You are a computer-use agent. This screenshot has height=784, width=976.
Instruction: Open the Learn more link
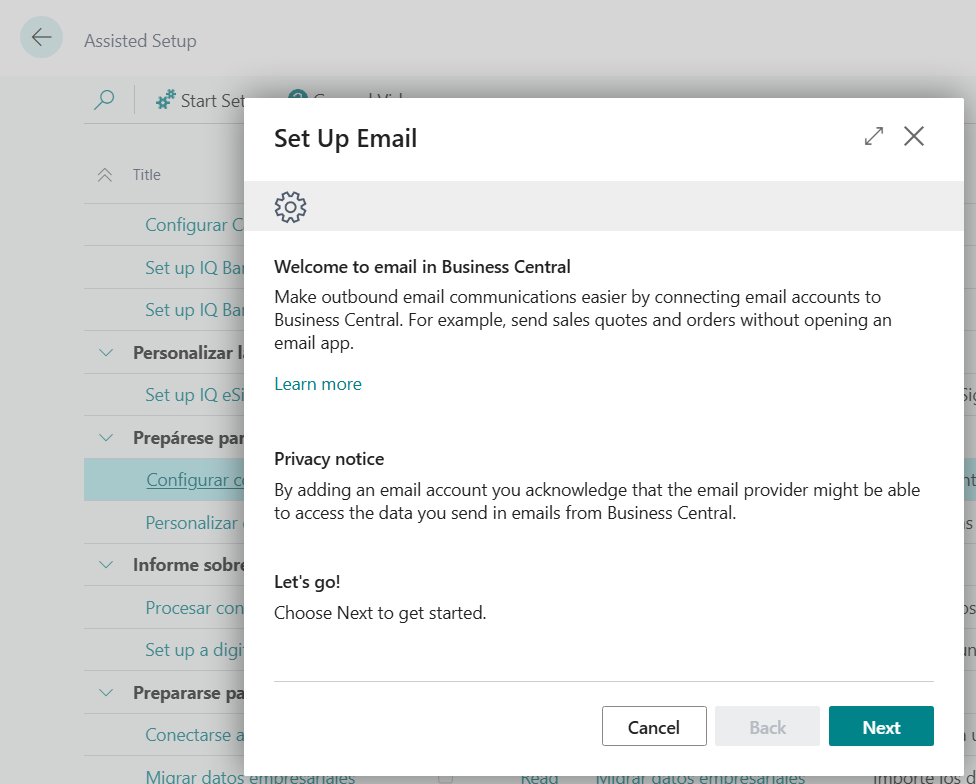click(x=318, y=384)
